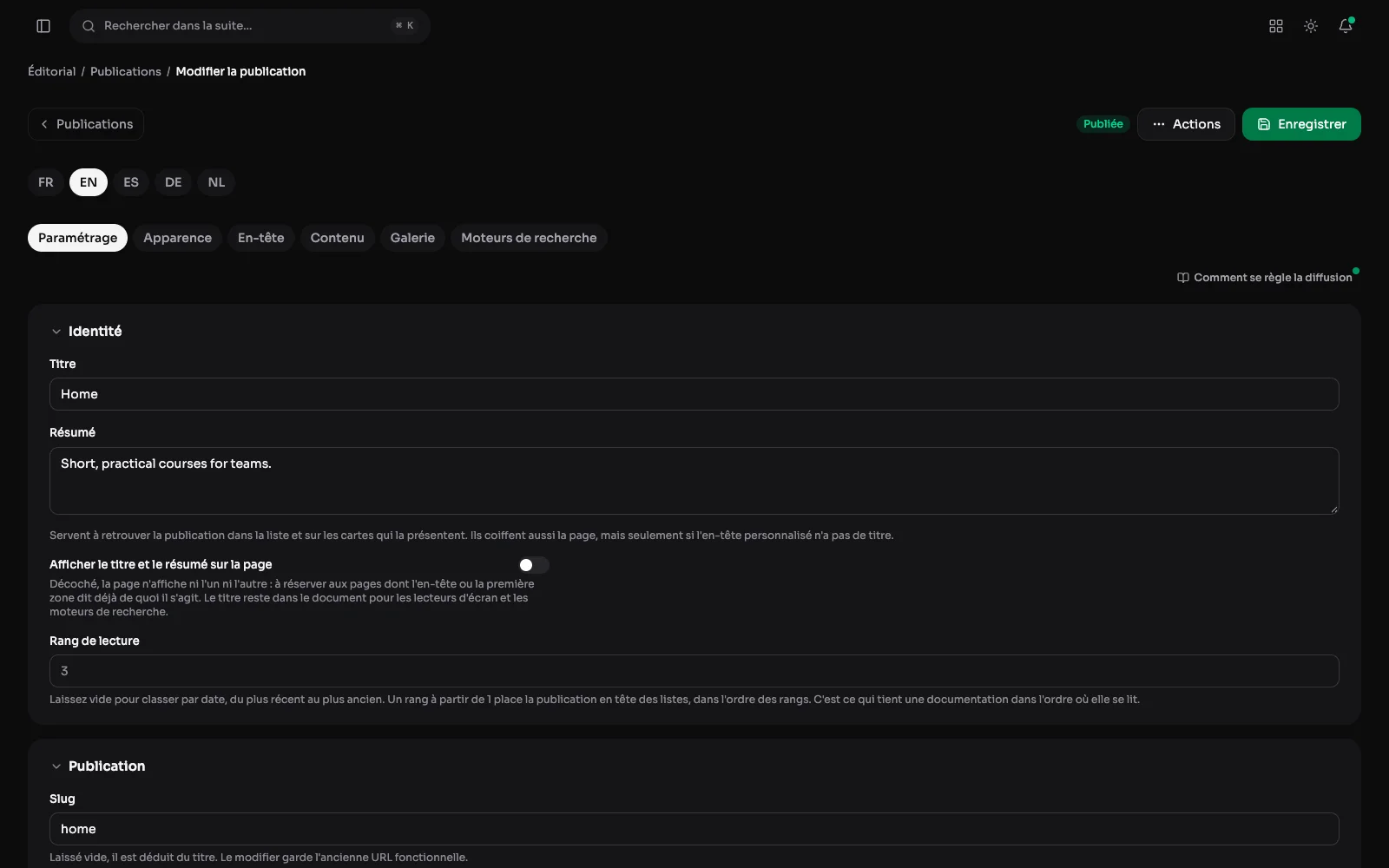Viewport: 1389px width, 868px height.
Task: Click the search magnifier icon
Action: tap(89, 26)
